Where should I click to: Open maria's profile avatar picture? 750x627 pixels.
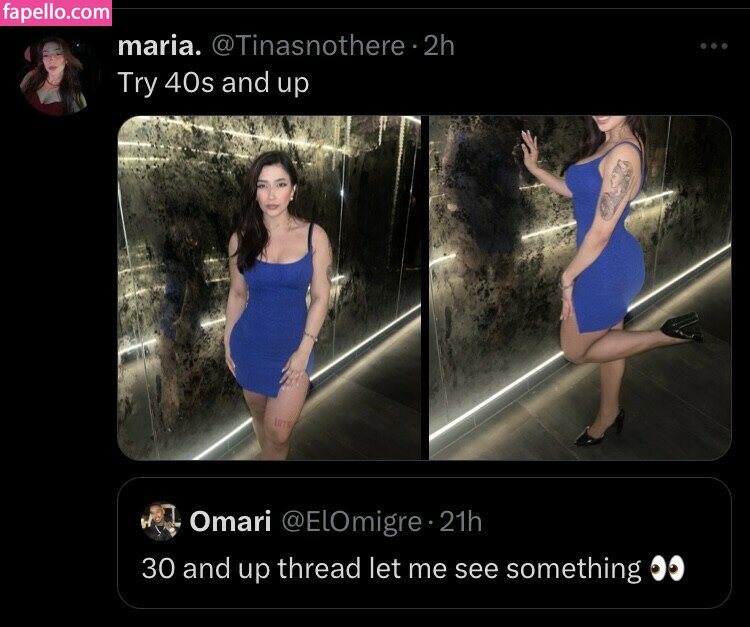coord(54,76)
